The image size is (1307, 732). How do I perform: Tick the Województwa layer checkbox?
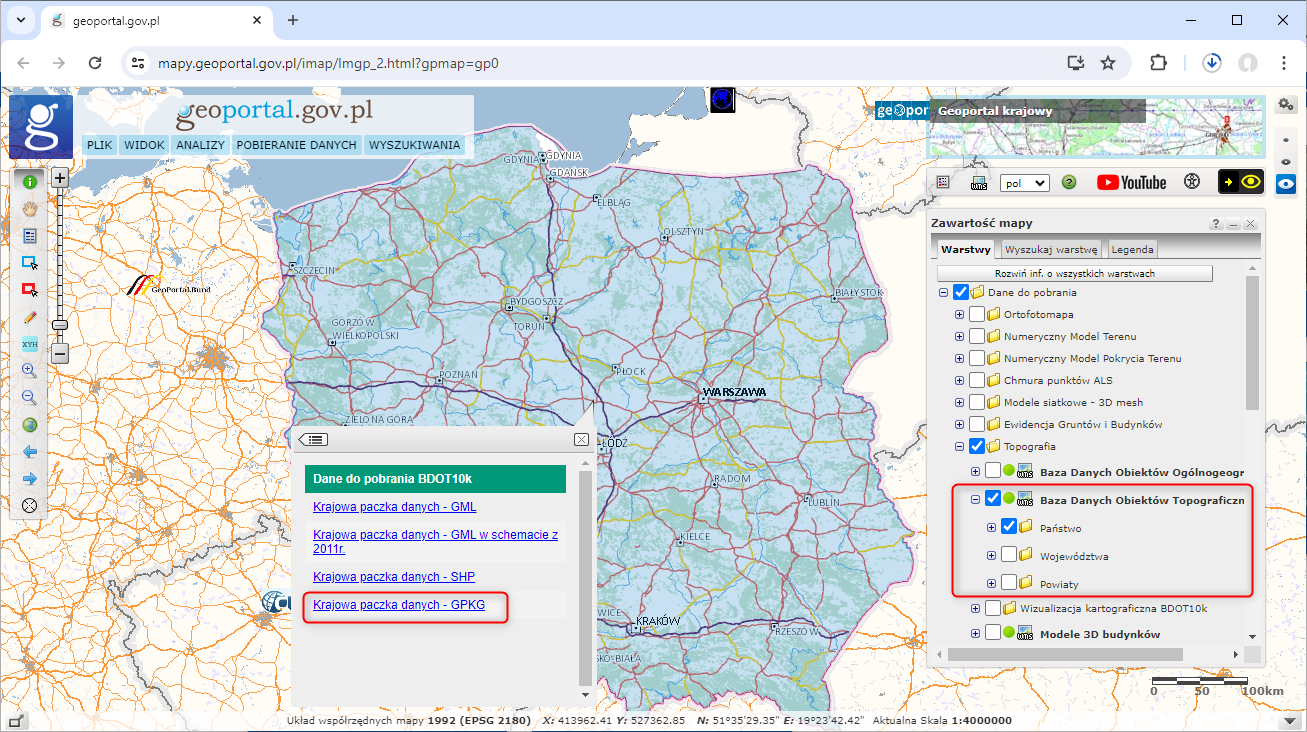coord(1008,555)
